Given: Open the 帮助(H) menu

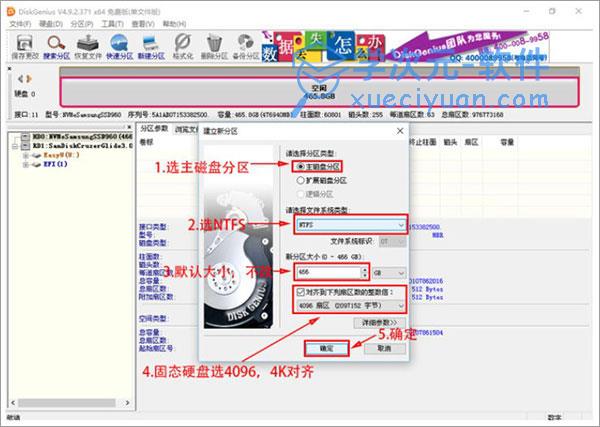Looking at the screenshot, I should (174, 24).
